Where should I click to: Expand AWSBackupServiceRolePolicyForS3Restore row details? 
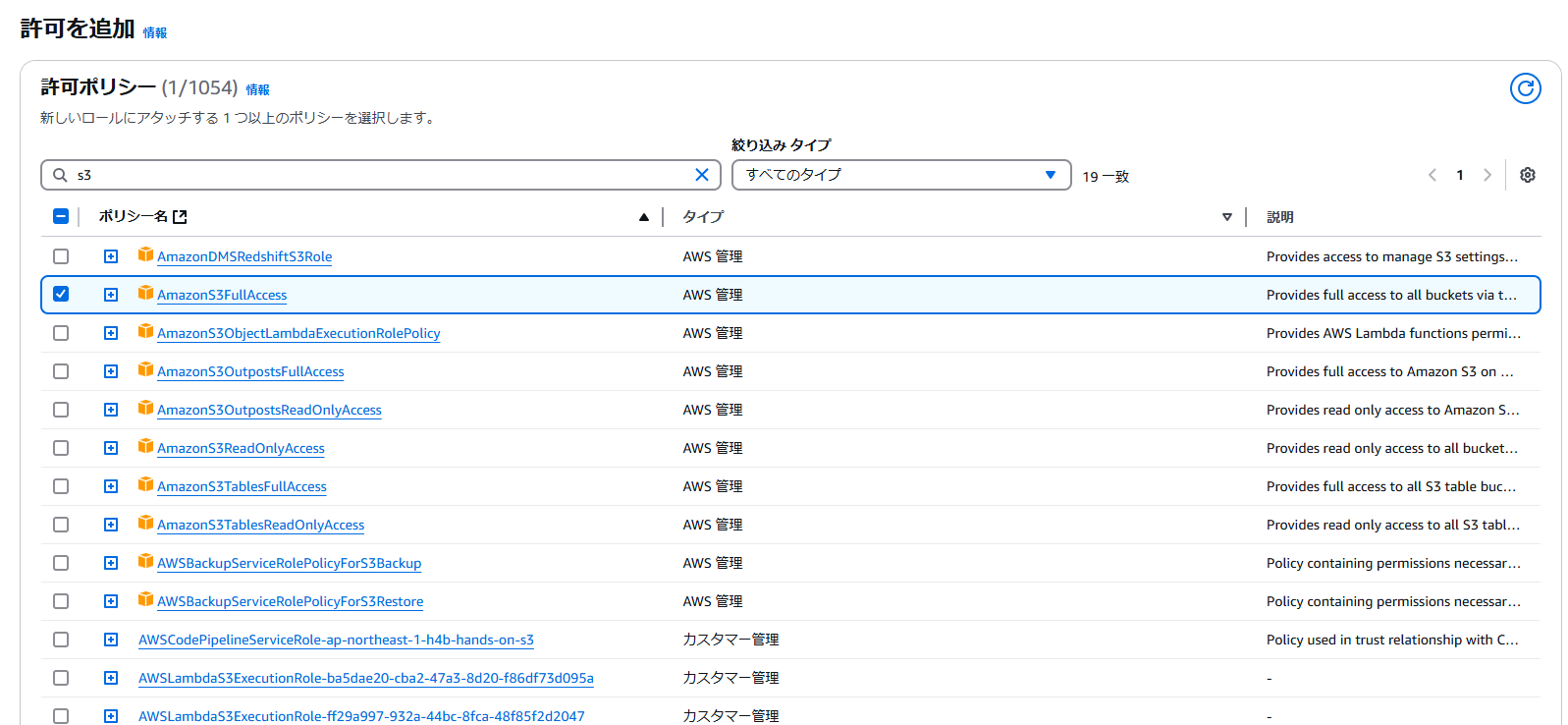click(x=111, y=601)
